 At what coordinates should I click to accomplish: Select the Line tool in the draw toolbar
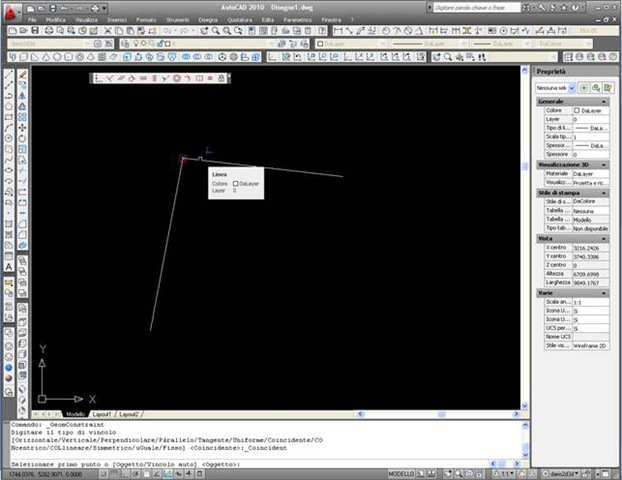(9, 74)
